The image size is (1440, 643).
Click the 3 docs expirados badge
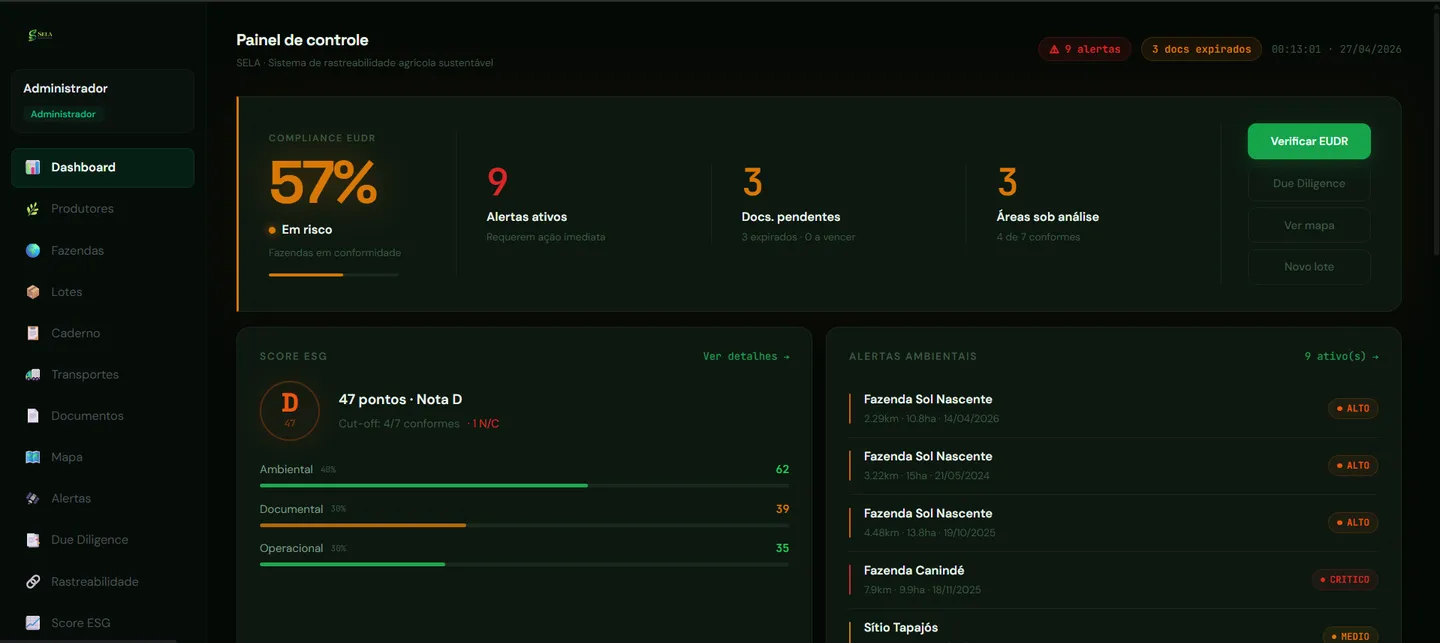(1201, 49)
